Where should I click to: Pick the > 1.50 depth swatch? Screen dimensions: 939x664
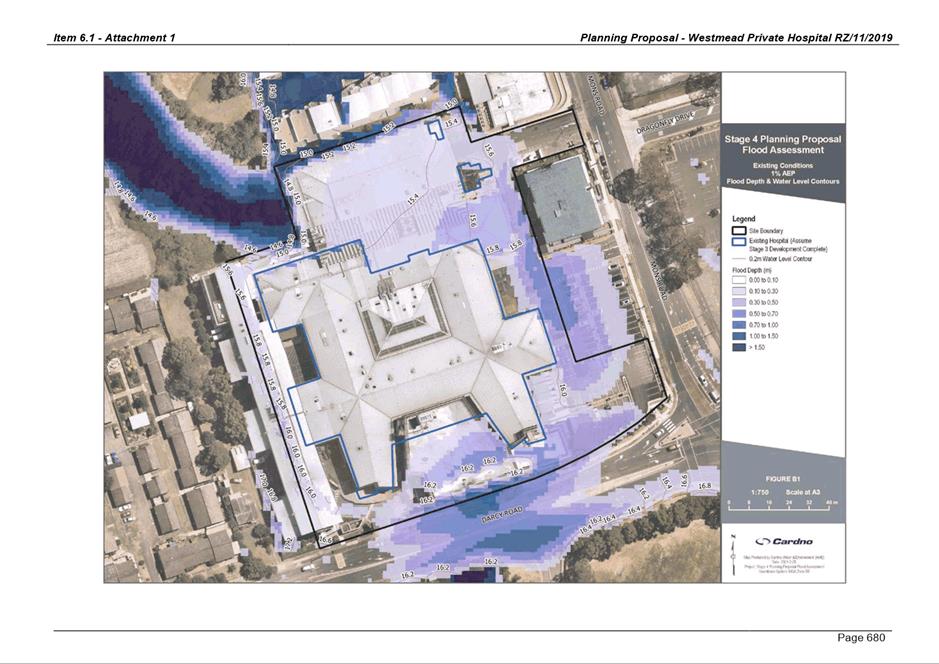739,347
